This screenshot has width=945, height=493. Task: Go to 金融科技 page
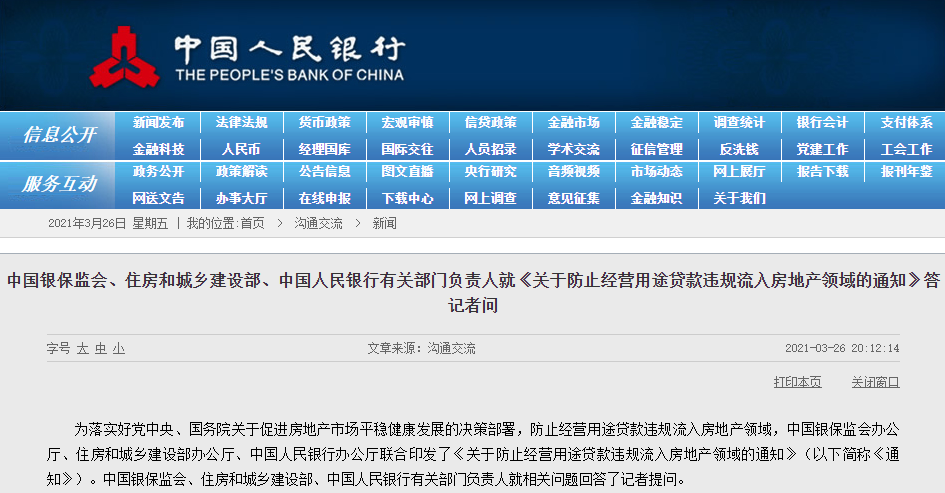pos(158,149)
